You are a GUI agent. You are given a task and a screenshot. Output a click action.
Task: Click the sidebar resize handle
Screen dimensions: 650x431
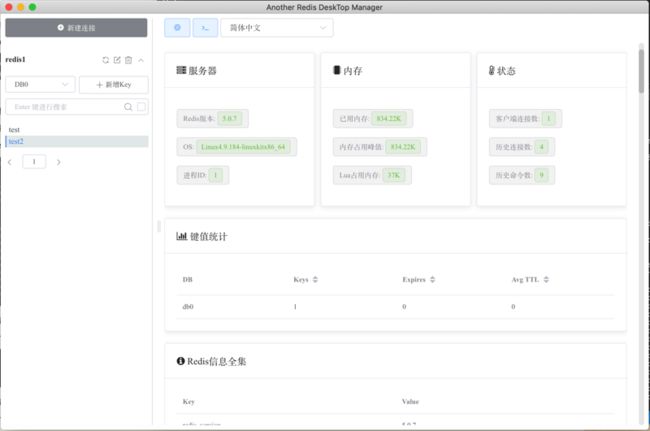[x=159, y=226]
